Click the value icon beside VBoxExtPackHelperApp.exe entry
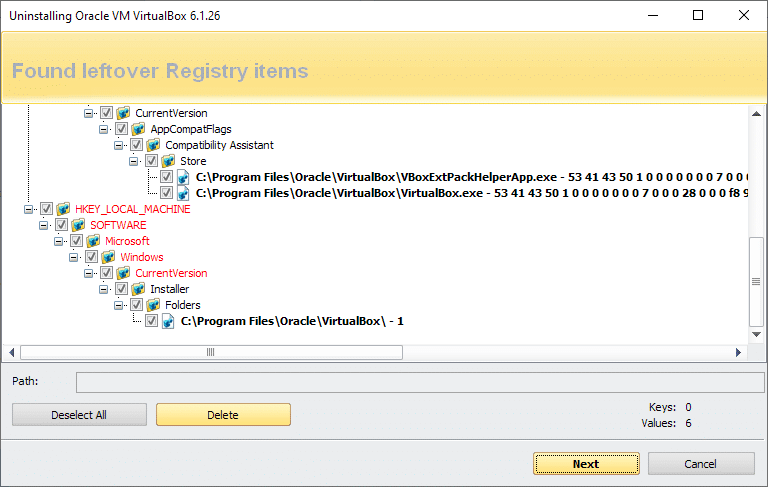This screenshot has height=487, width=768. (x=183, y=177)
